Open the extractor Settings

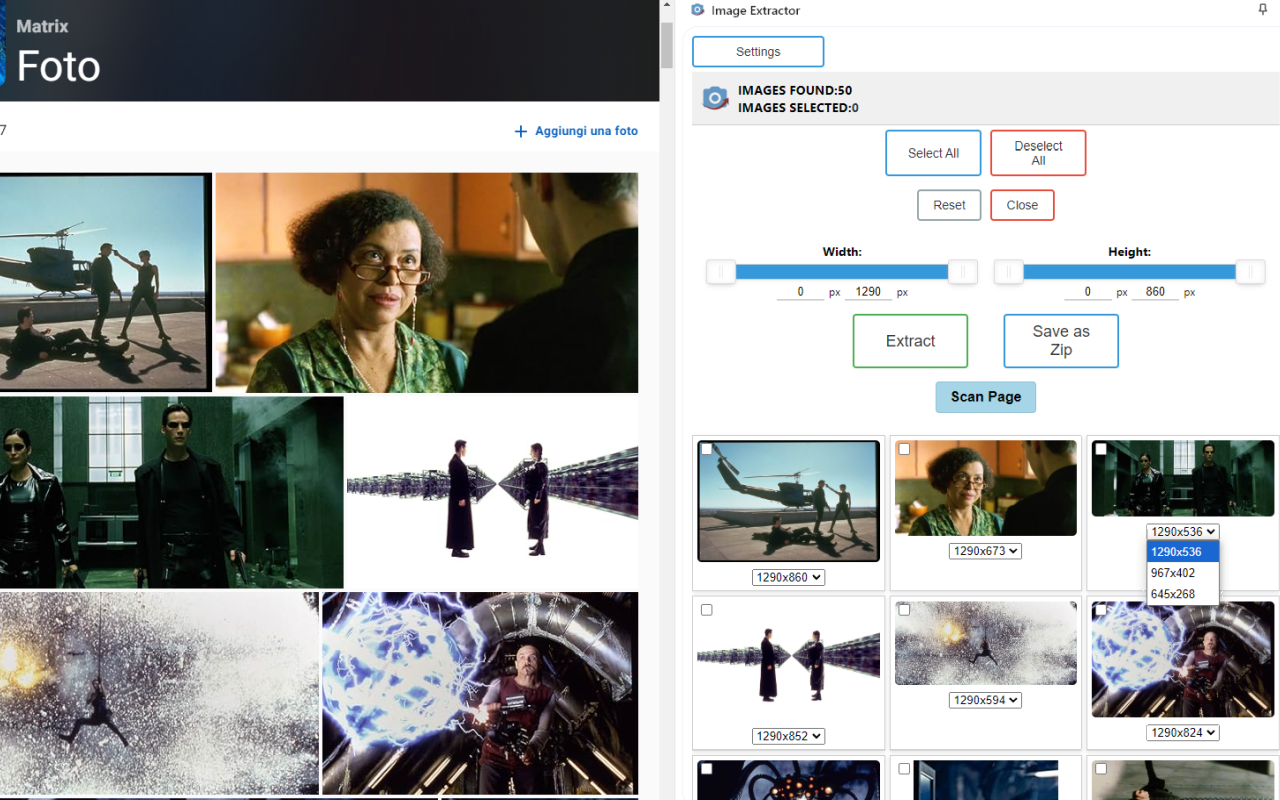(758, 52)
